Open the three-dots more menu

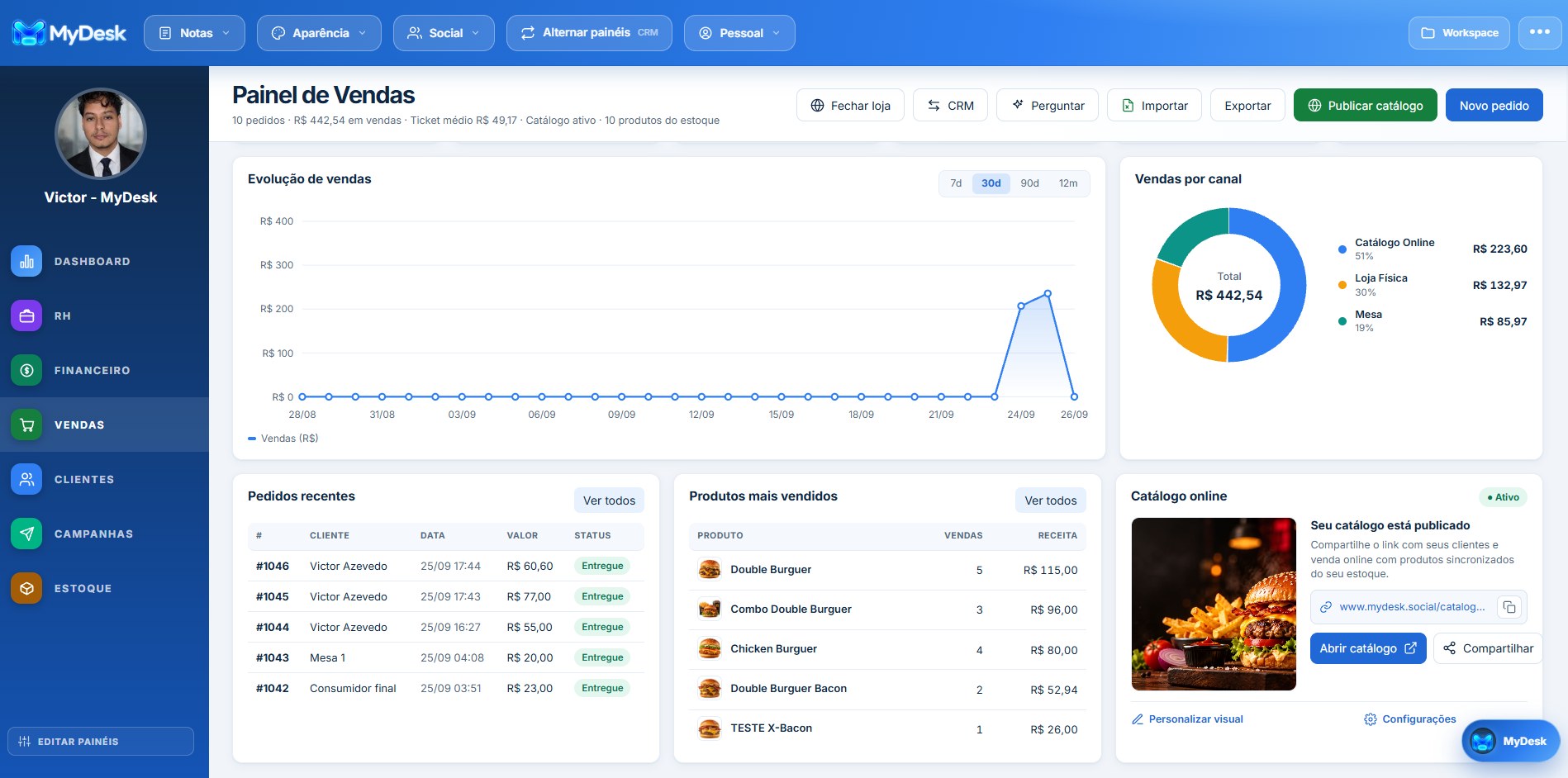pyautogui.click(x=1540, y=33)
